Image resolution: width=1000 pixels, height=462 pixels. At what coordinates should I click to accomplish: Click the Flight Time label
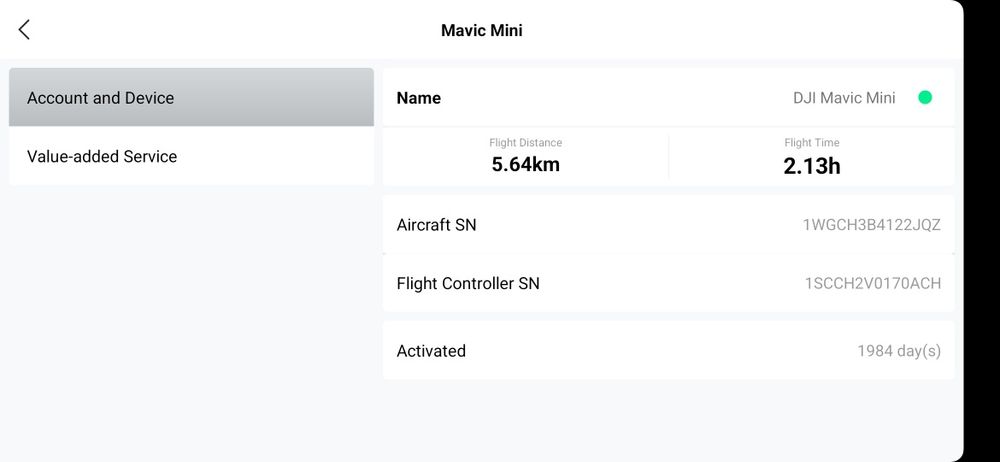click(x=811, y=143)
